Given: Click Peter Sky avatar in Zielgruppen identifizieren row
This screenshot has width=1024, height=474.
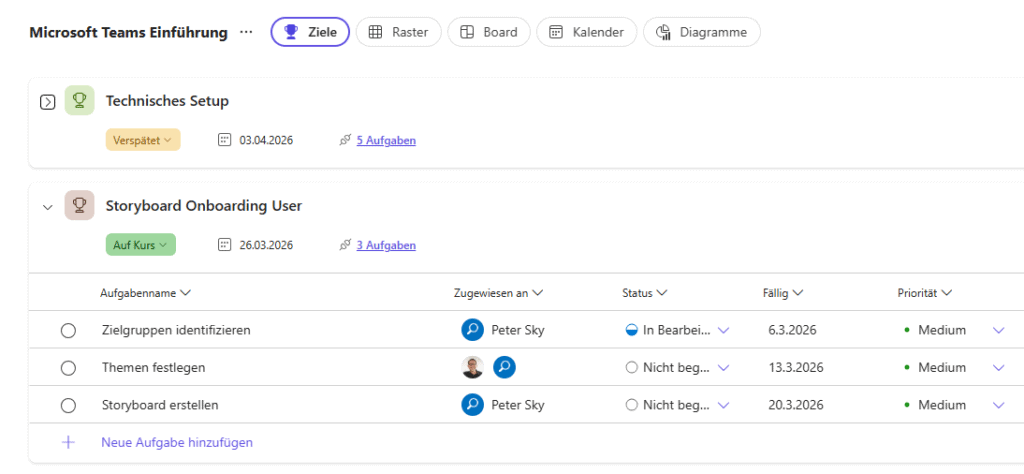Looking at the screenshot, I should click(472, 330).
